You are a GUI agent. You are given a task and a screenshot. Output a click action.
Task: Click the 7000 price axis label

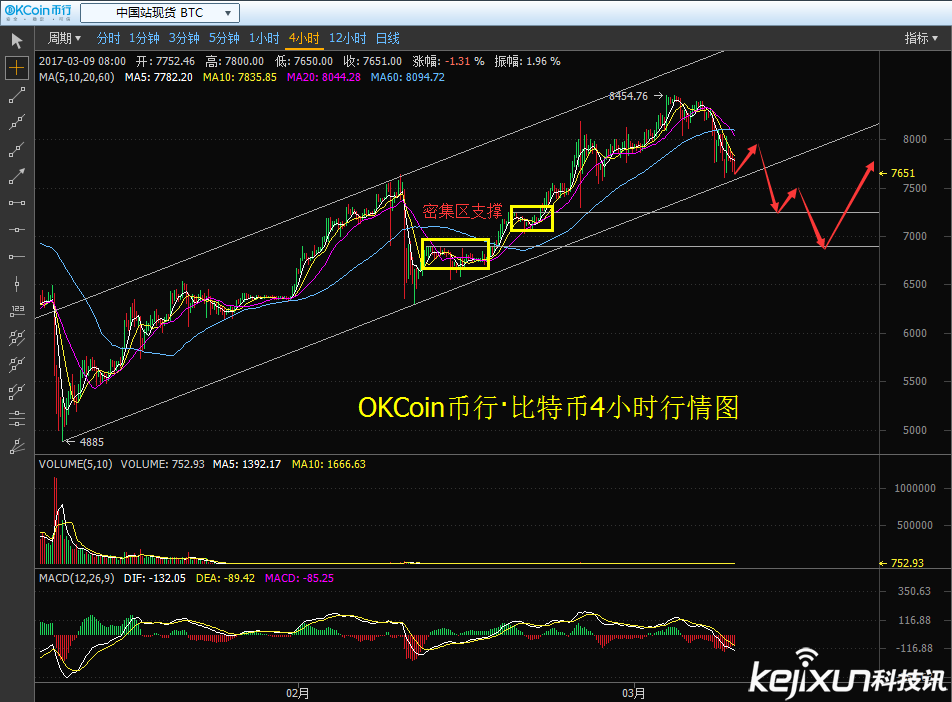pos(914,236)
